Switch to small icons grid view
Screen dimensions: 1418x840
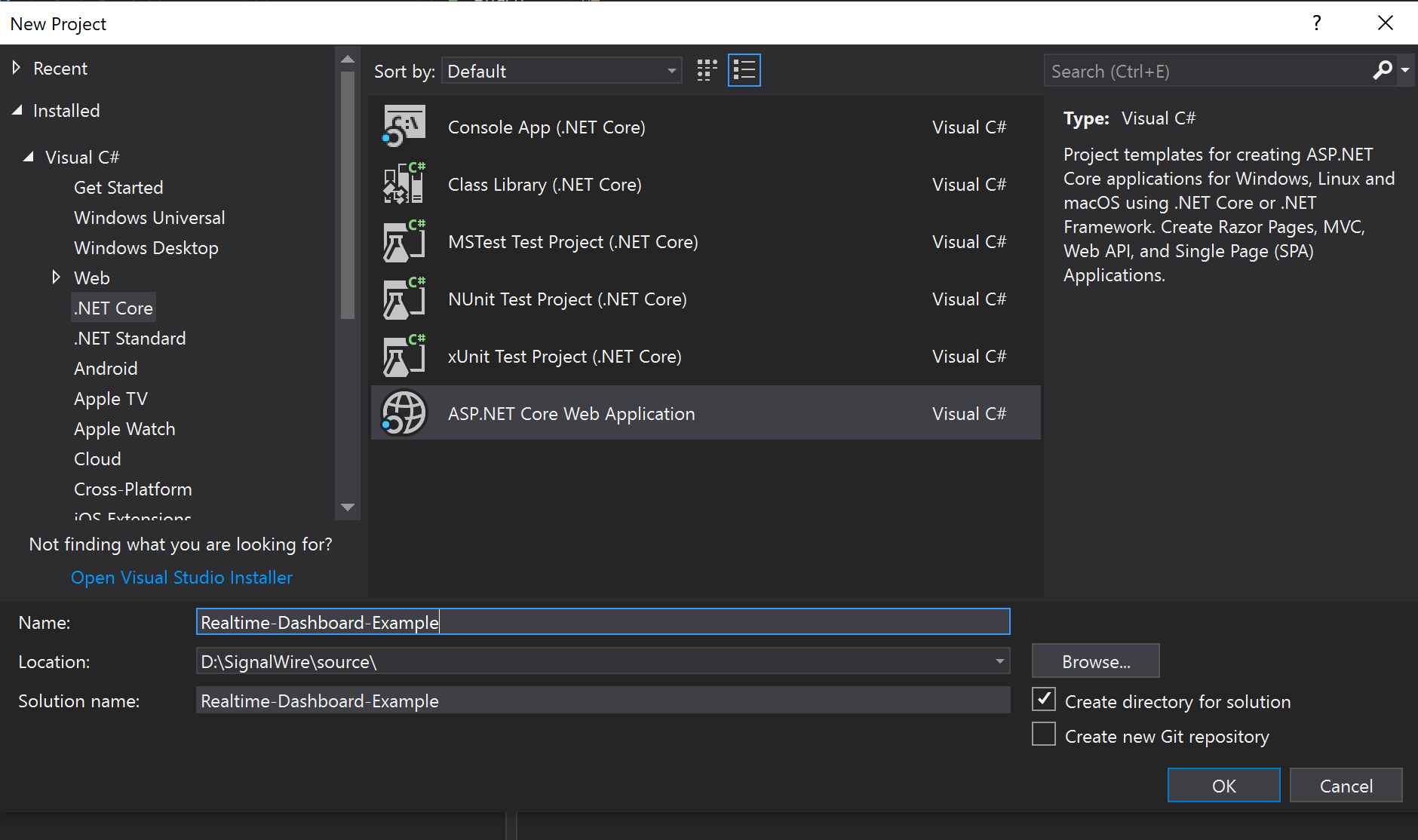pyautogui.click(x=707, y=71)
